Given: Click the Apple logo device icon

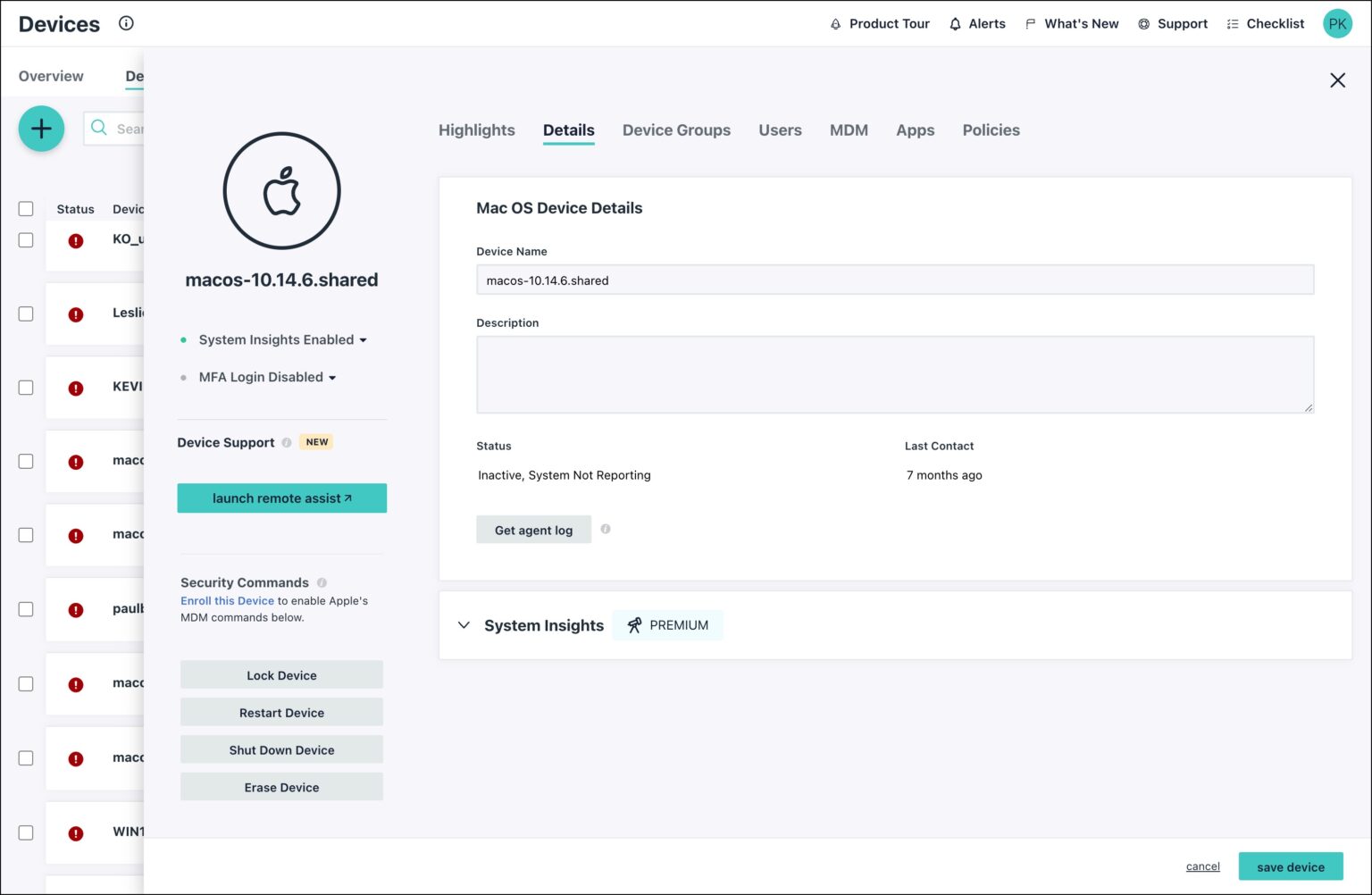Looking at the screenshot, I should tap(281, 191).
